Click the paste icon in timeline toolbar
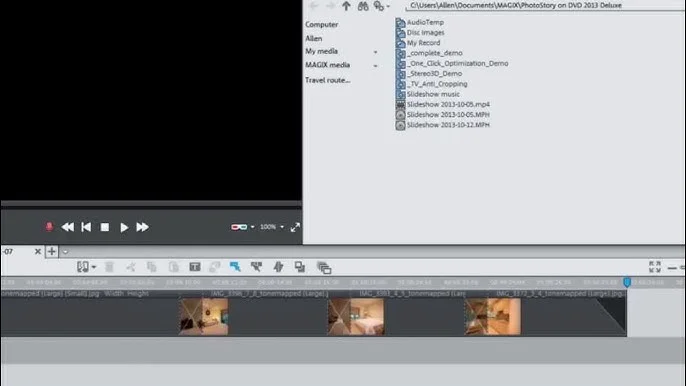 pos(174,267)
